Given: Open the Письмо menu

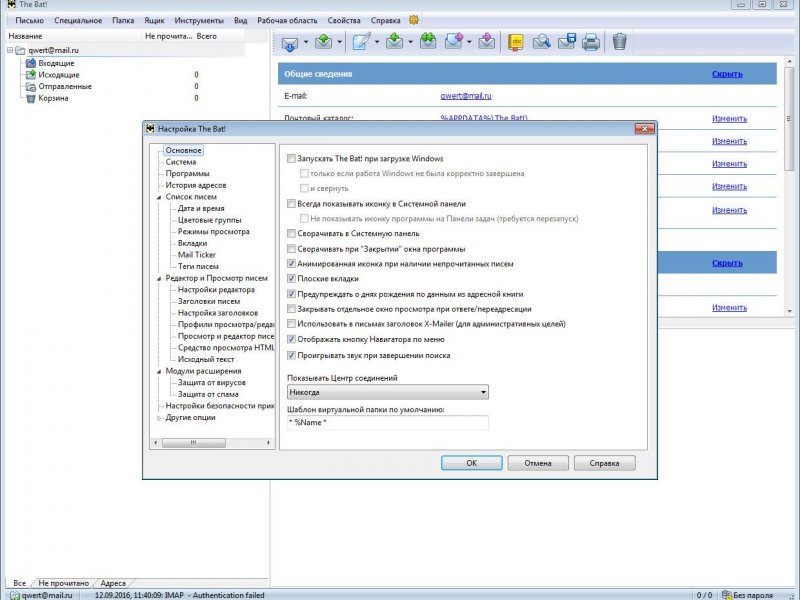Looking at the screenshot, I should tap(30, 20).
